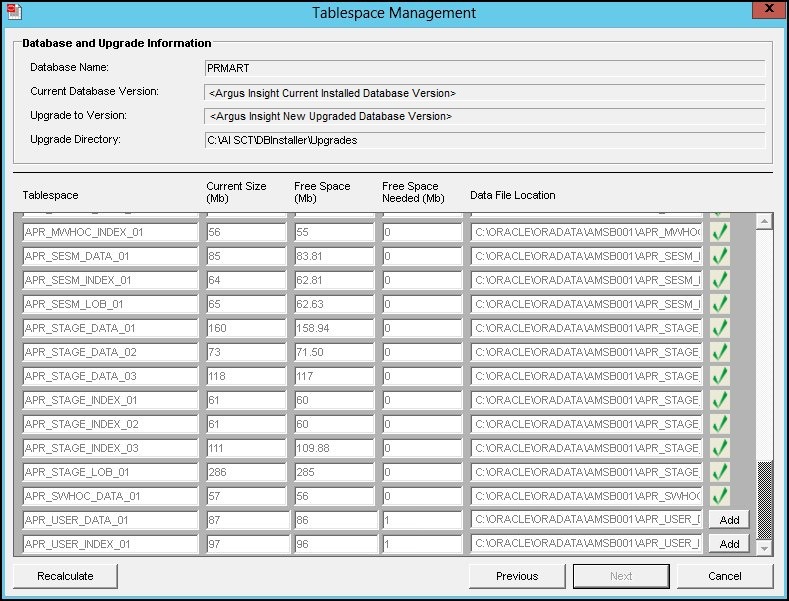Image resolution: width=789 pixels, height=601 pixels.
Task: Click free space needed for APR_USER_INDEX_01
Action: coord(423,544)
